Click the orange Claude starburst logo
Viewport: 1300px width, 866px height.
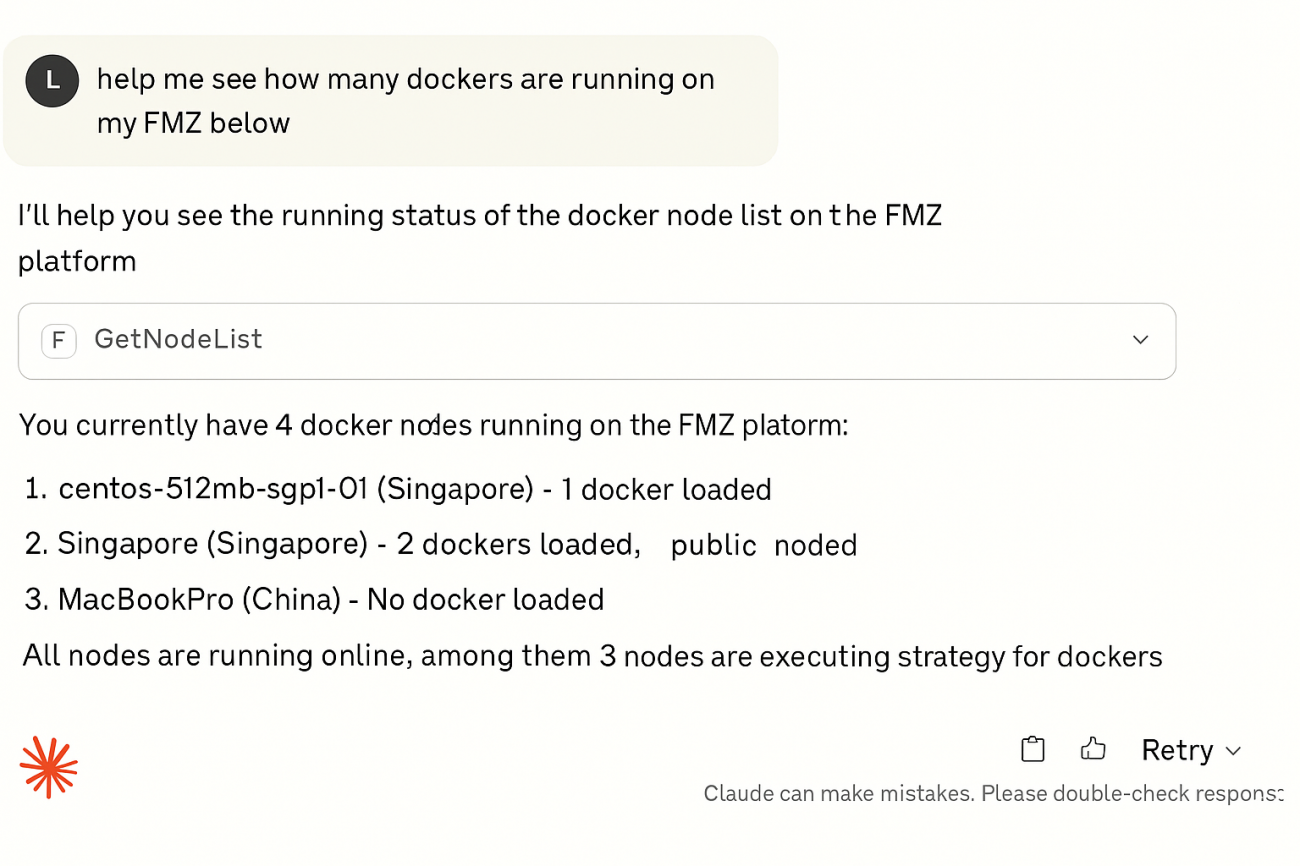[49, 767]
